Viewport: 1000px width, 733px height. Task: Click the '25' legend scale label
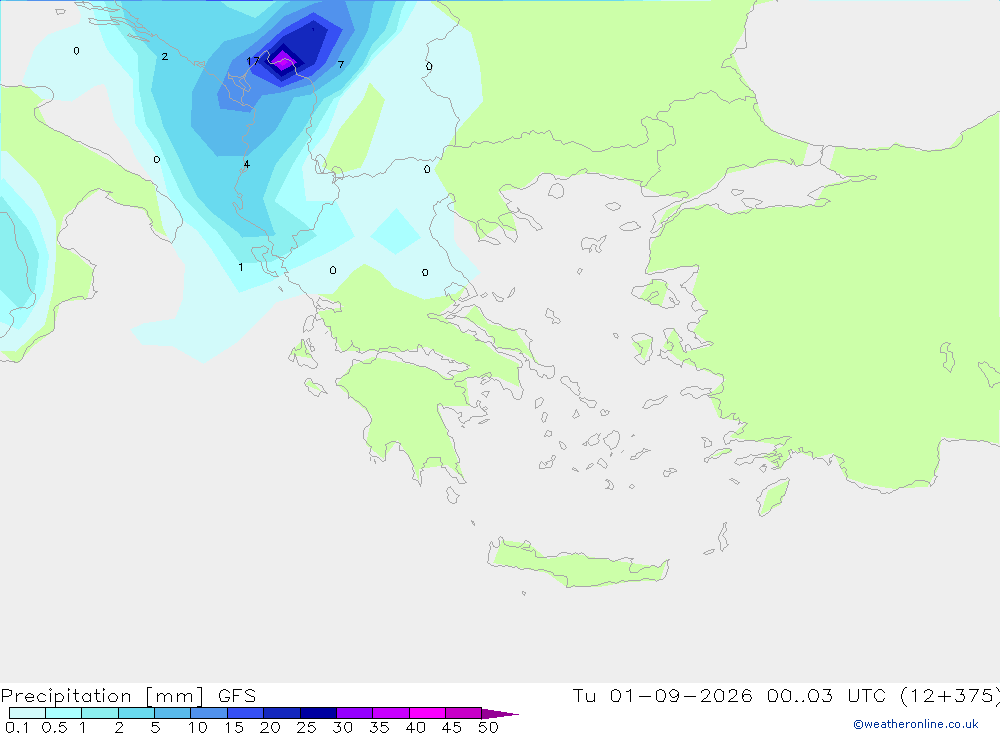306,727
